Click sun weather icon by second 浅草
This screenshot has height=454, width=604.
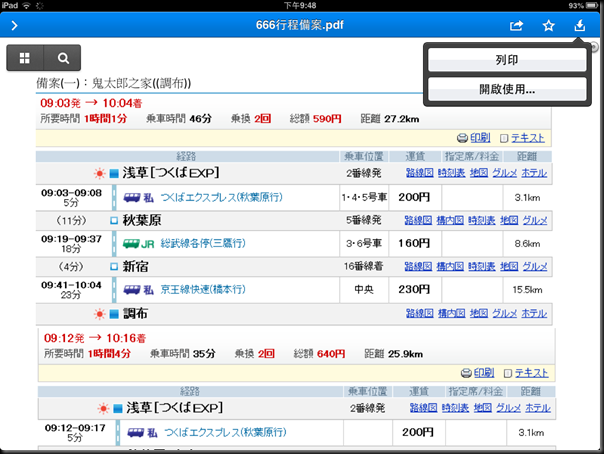103,409
